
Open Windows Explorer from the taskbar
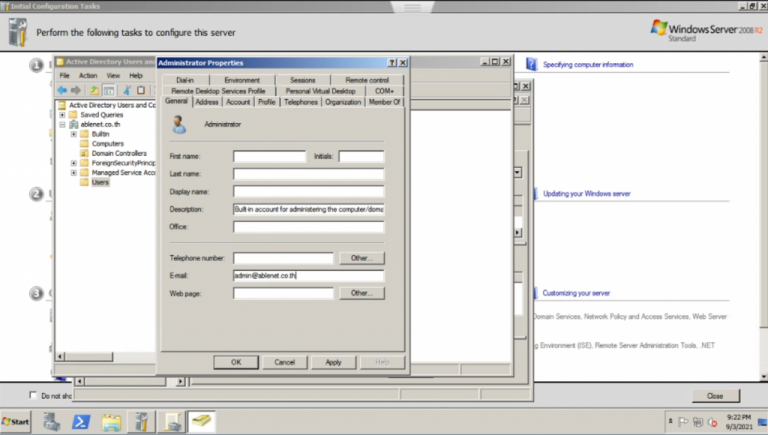coord(111,422)
